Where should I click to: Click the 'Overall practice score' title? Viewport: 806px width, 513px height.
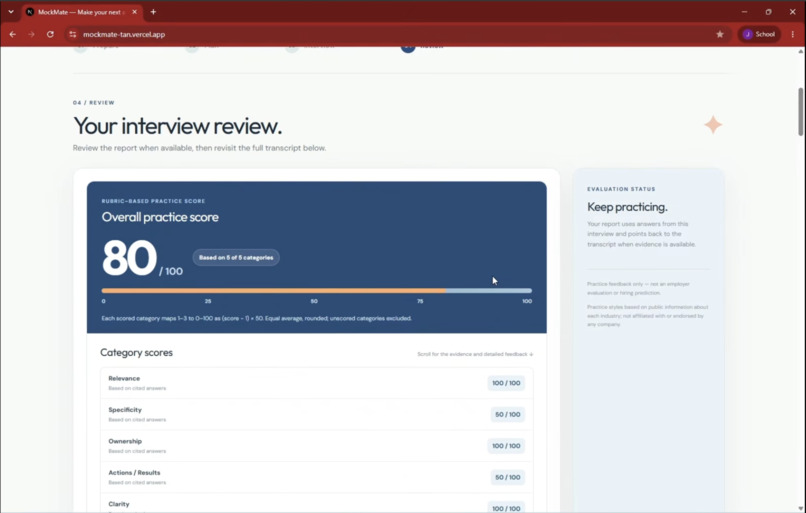[160, 217]
